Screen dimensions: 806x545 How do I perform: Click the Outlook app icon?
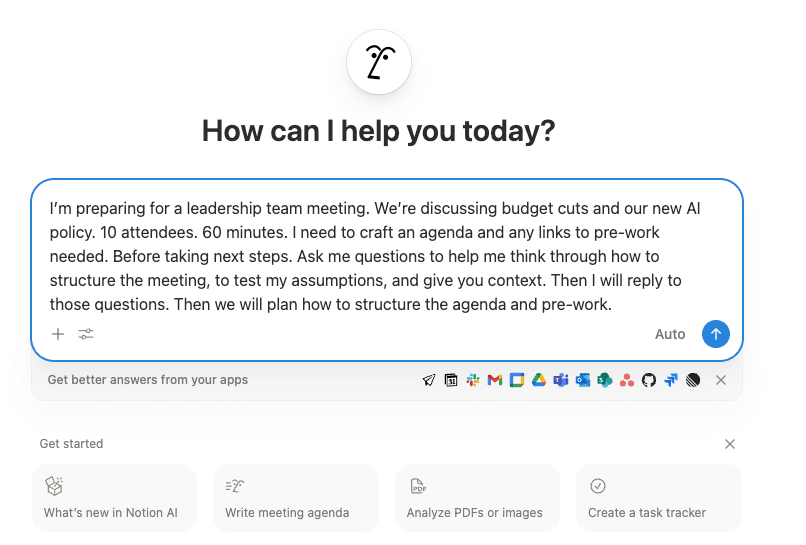tap(583, 380)
